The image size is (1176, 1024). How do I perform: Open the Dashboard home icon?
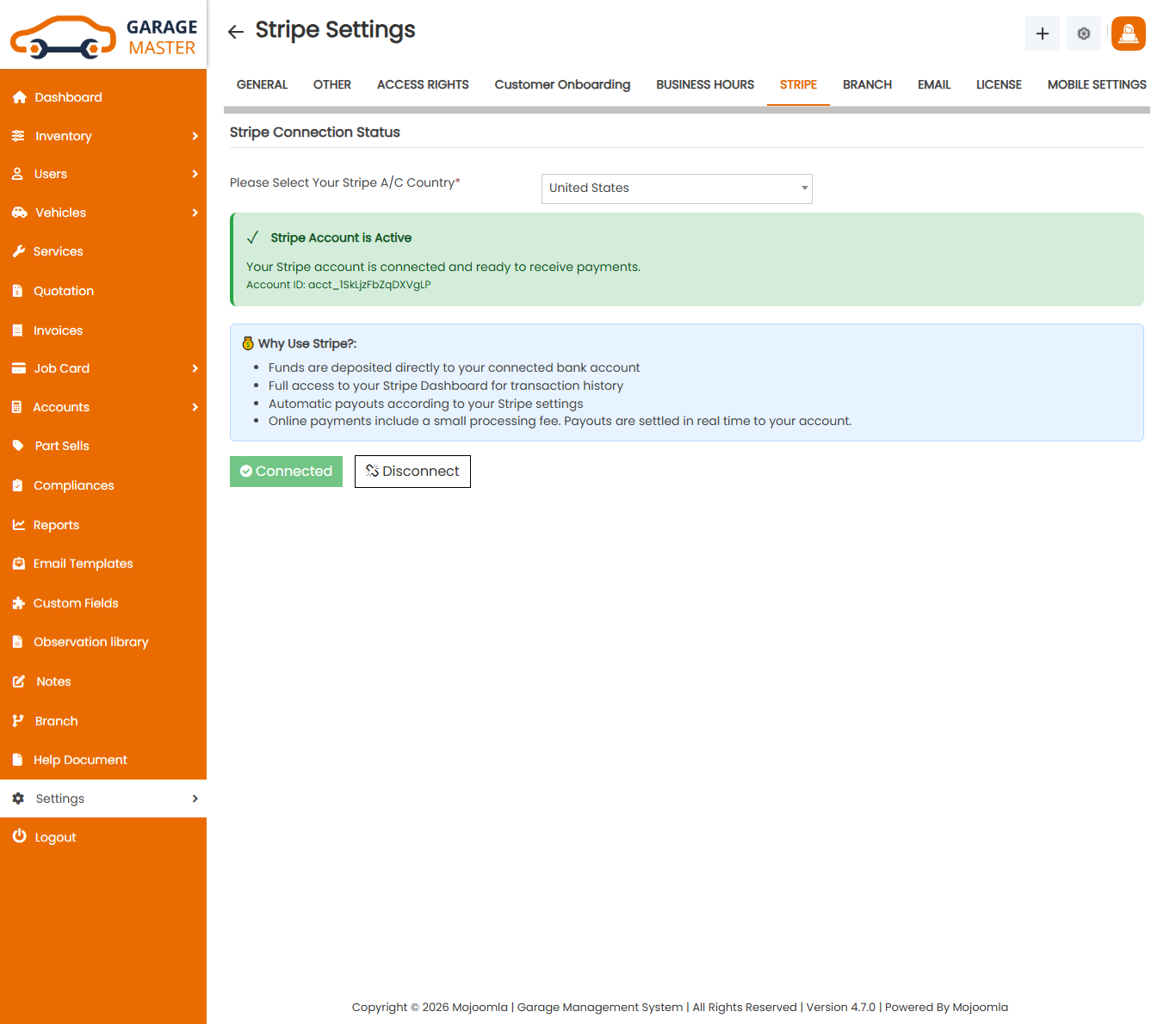click(x=19, y=96)
